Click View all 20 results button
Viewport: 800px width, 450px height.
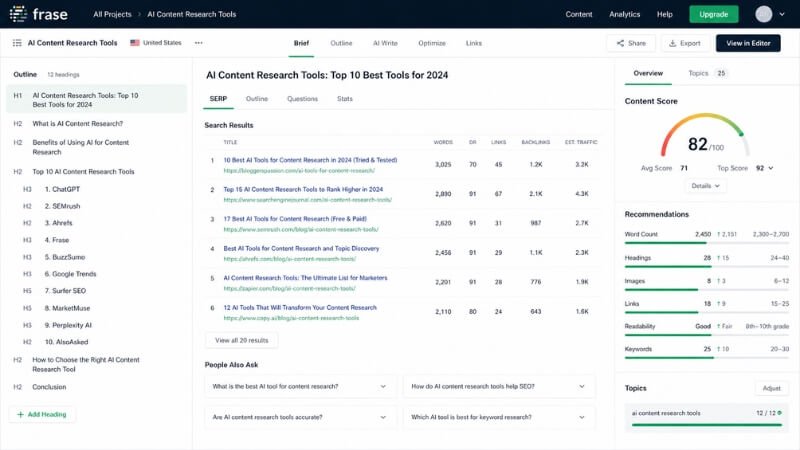click(241, 340)
